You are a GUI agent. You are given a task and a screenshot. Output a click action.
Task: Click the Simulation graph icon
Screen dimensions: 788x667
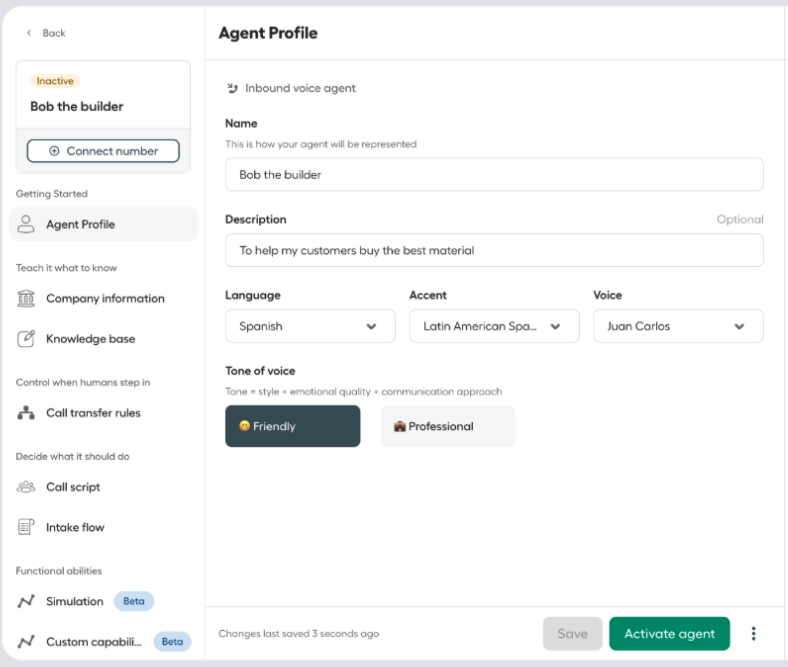(26, 601)
